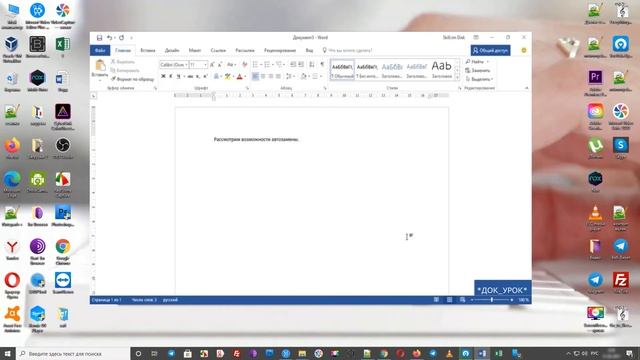Undo the last action in Word
The height and width of the screenshot is (360, 640).
tap(109, 38)
